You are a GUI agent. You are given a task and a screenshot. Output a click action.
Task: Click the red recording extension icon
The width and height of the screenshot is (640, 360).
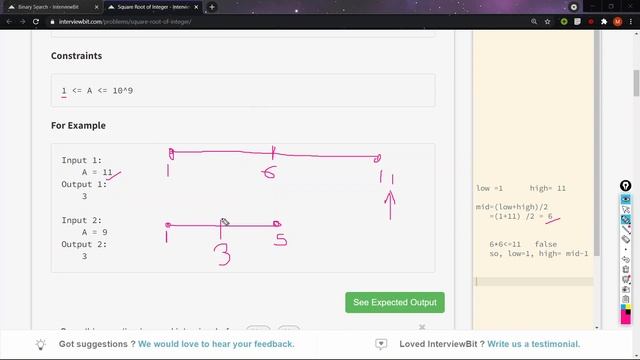click(591, 22)
